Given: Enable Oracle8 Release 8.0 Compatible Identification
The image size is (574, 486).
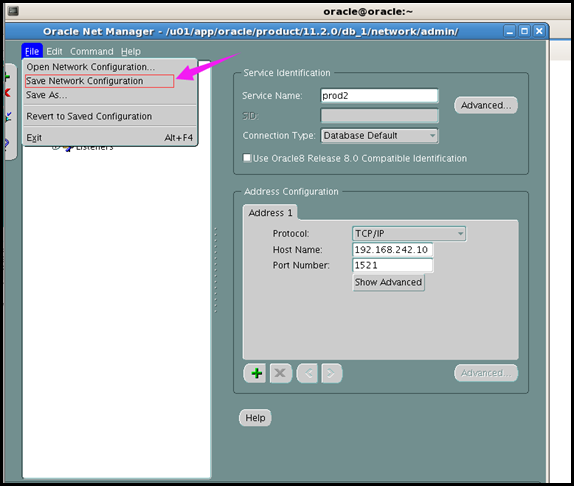Looking at the screenshot, I should (247, 158).
